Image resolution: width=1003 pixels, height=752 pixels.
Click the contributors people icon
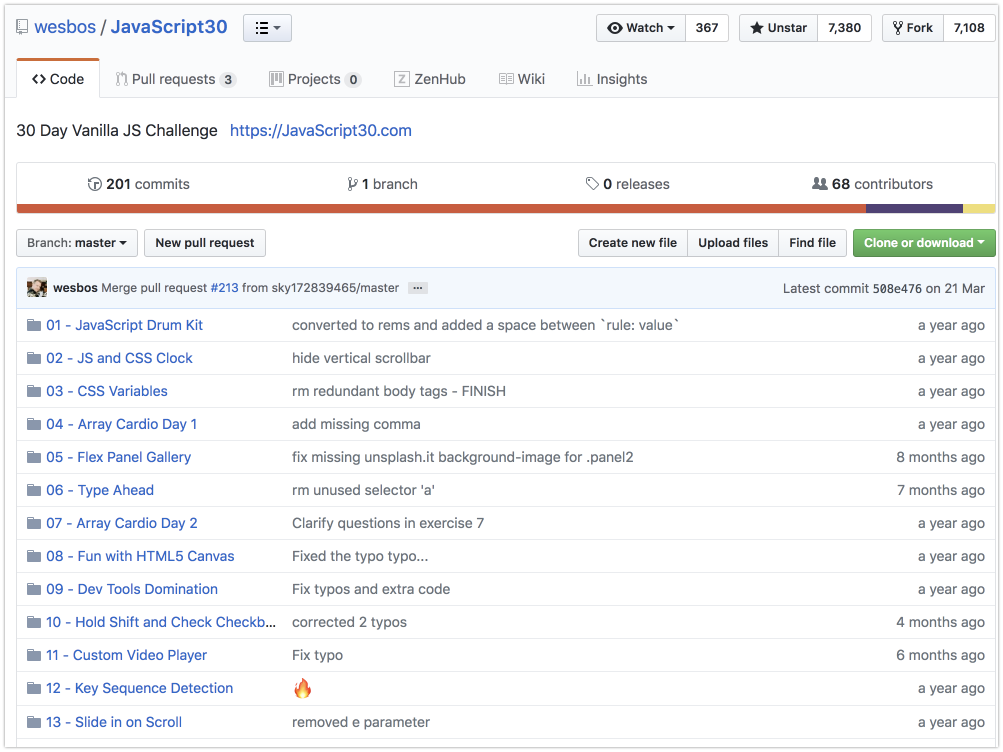[820, 184]
